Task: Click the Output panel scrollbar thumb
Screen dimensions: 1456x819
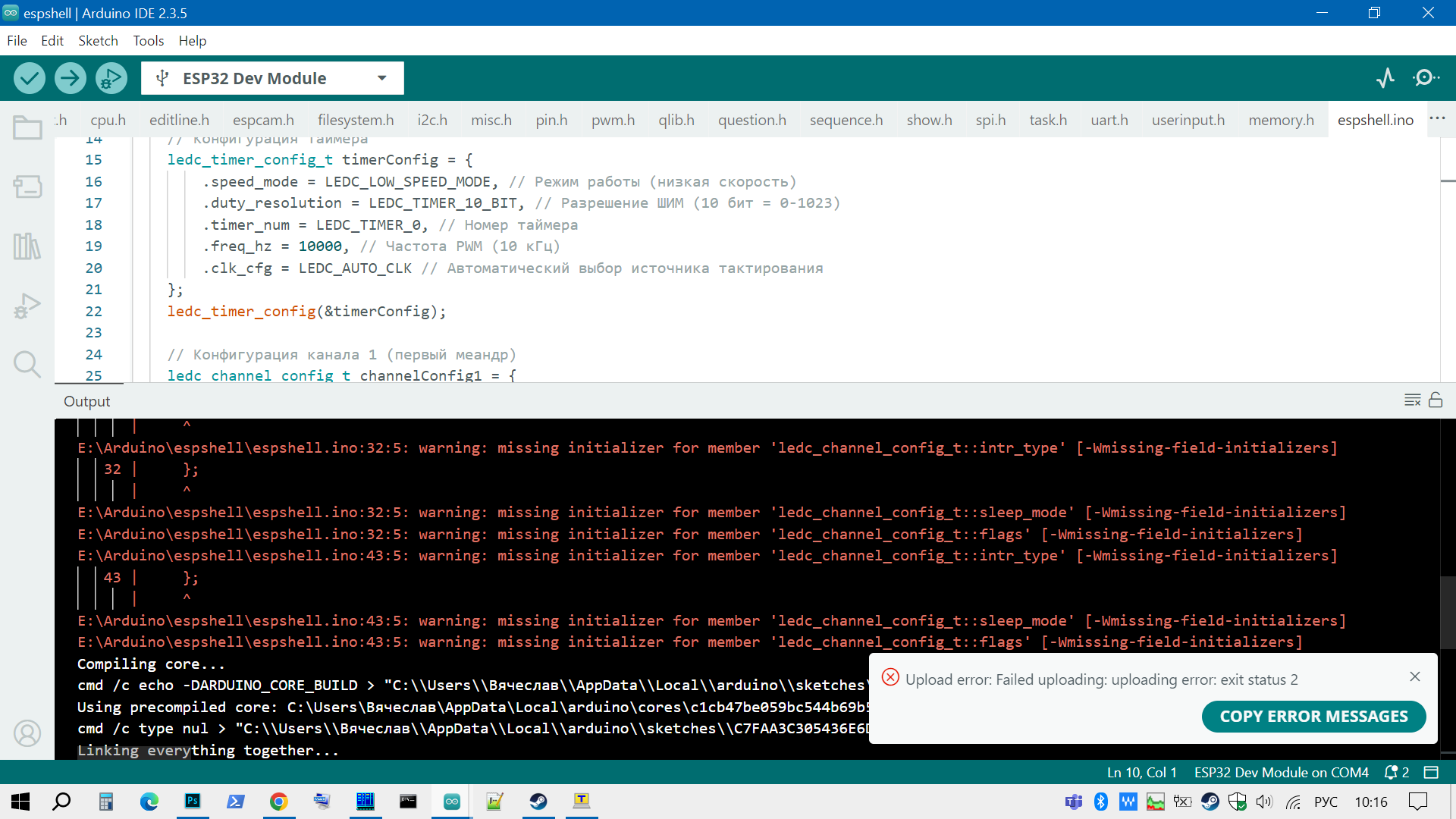Action: point(1448,614)
